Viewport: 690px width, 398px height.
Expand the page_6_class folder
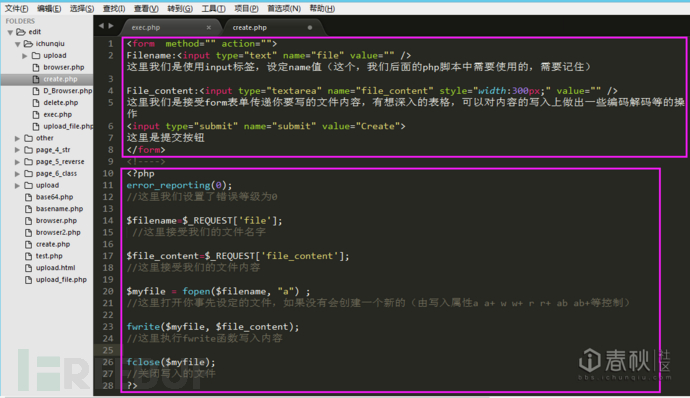[17, 174]
